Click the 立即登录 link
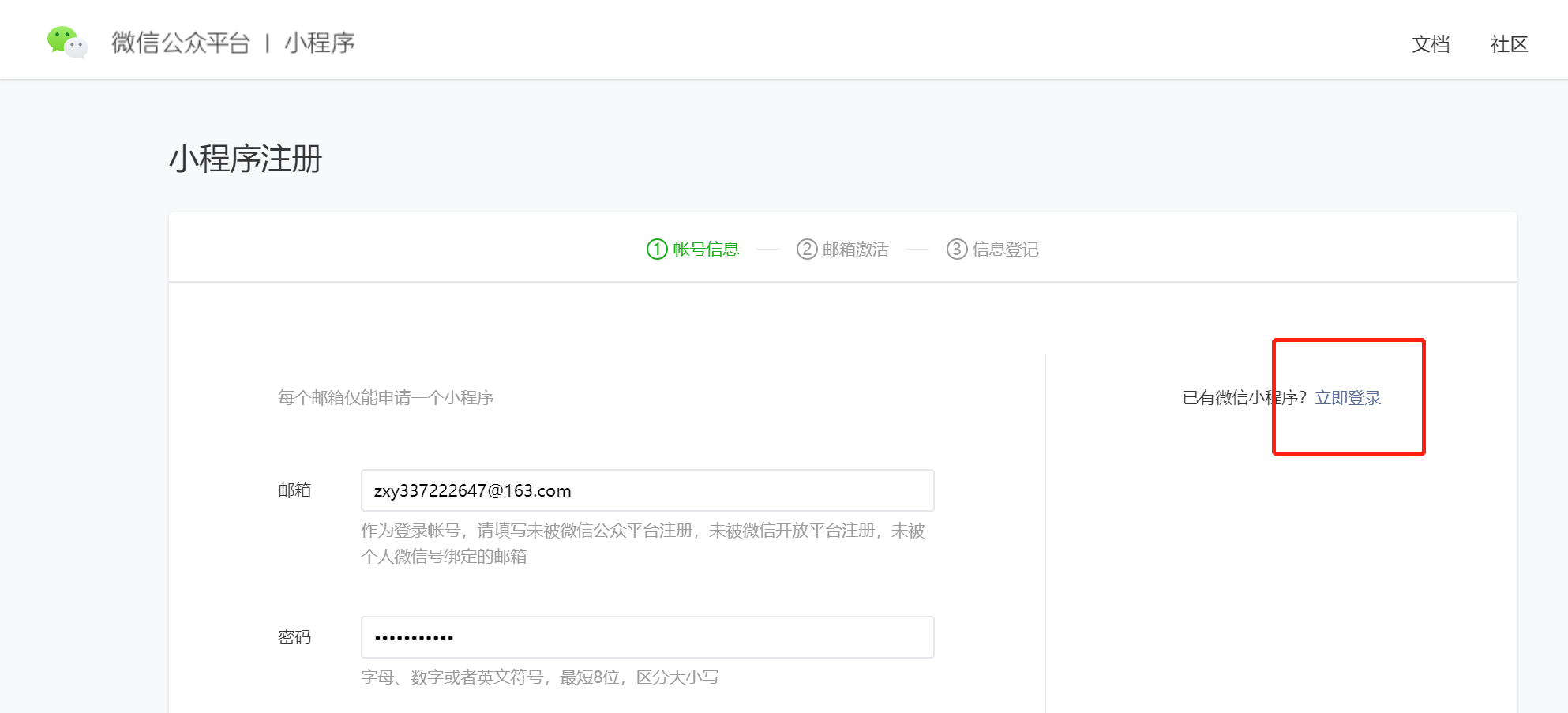 coord(1348,398)
